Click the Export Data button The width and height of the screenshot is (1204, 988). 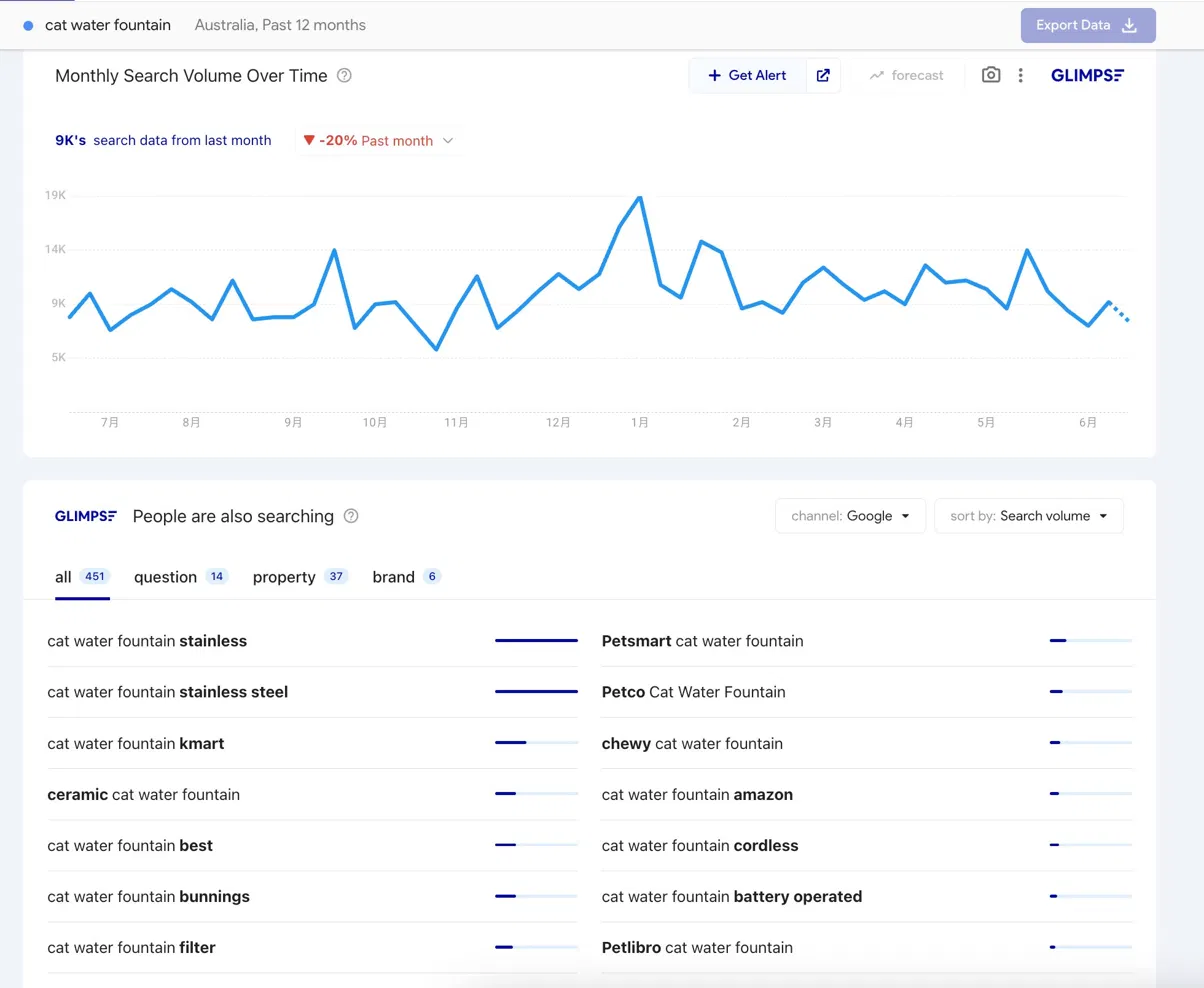point(1088,25)
